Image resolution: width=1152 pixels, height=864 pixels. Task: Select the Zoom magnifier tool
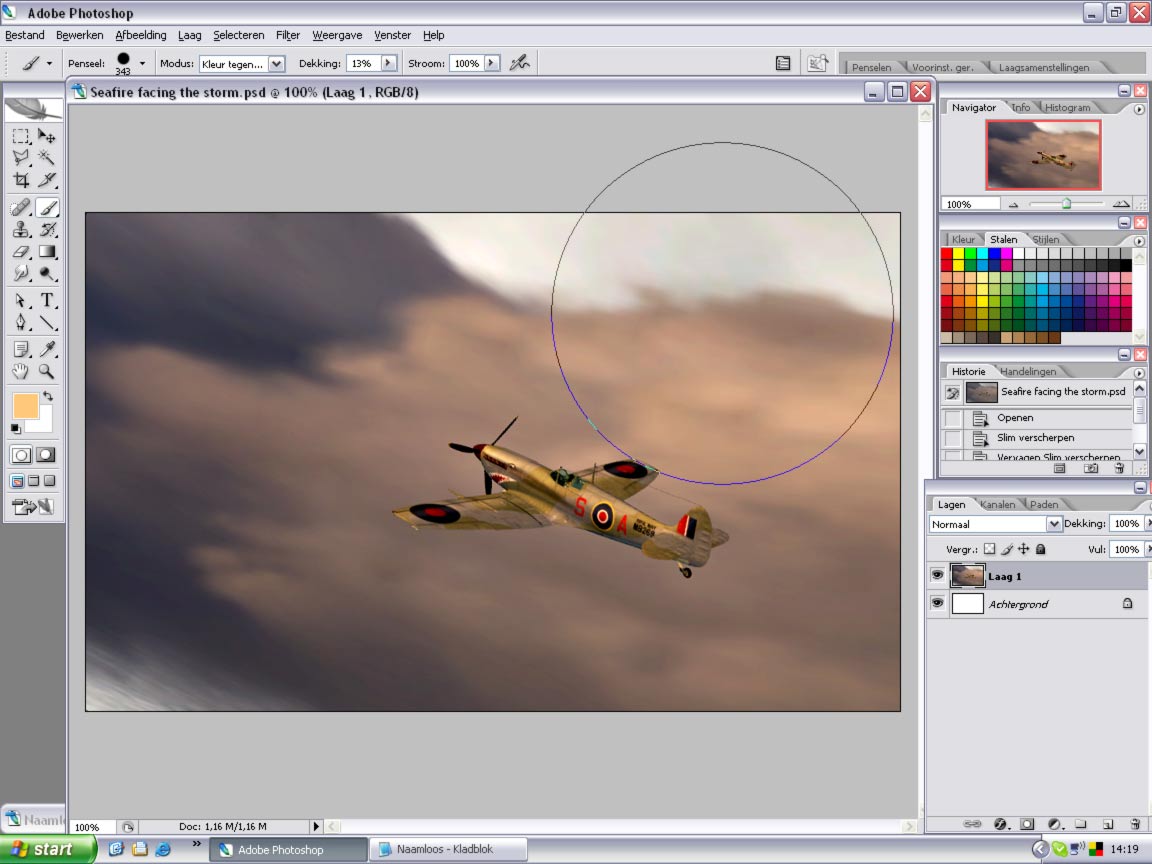tap(47, 371)
